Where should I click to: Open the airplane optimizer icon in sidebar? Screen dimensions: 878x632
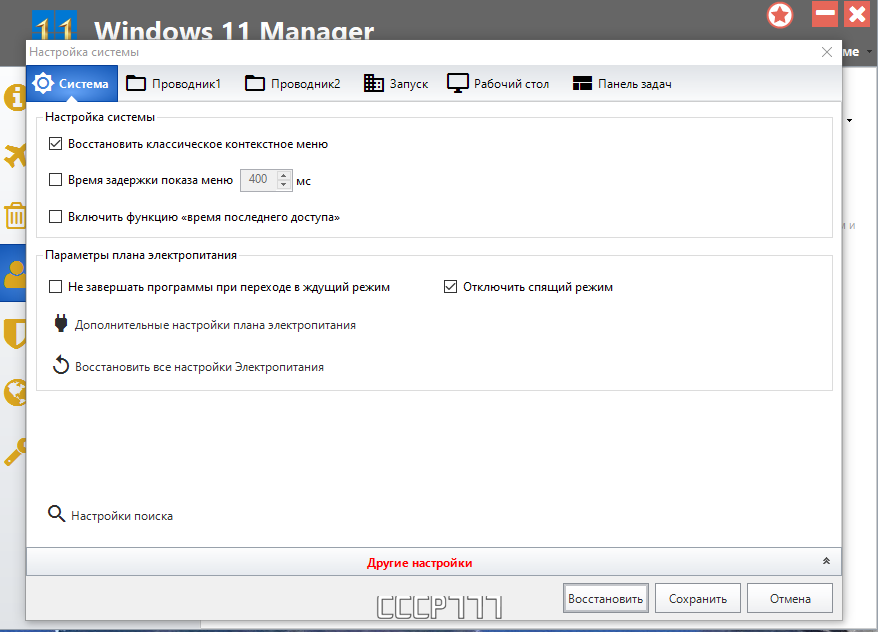pyautogui.click(x=15, y=156)
